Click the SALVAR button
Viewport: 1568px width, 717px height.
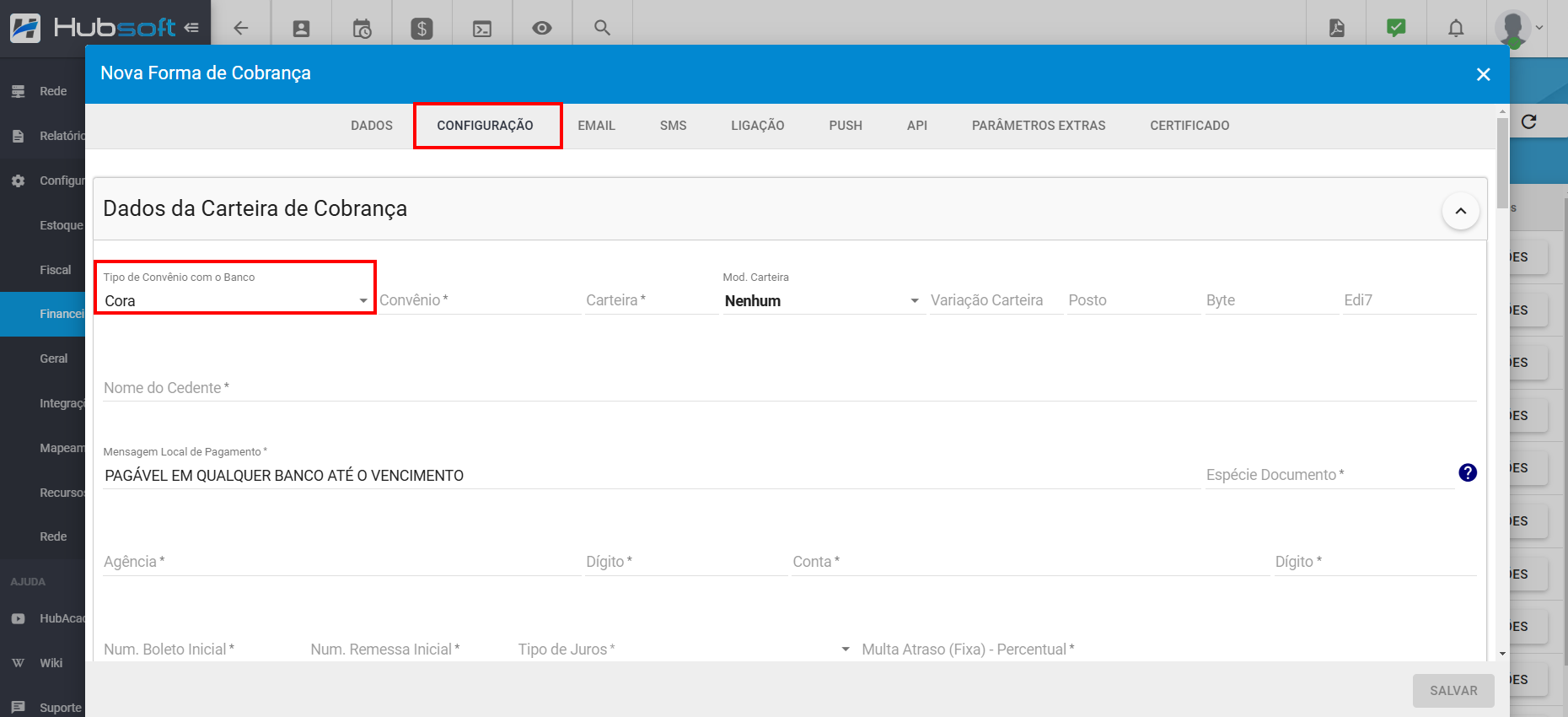pos(1453,691)
